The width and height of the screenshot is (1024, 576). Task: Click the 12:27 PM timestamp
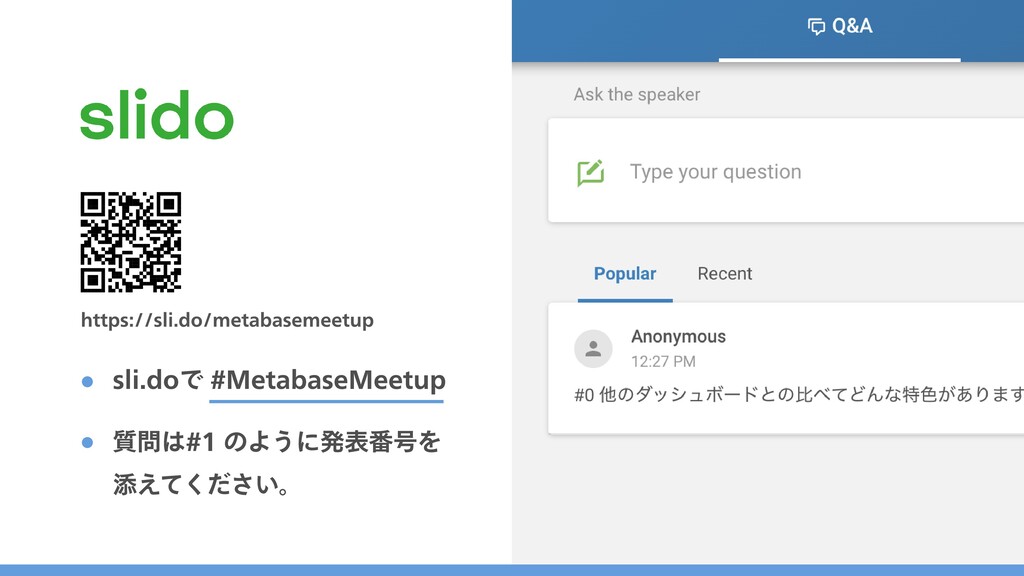click(x=664, y=361)
